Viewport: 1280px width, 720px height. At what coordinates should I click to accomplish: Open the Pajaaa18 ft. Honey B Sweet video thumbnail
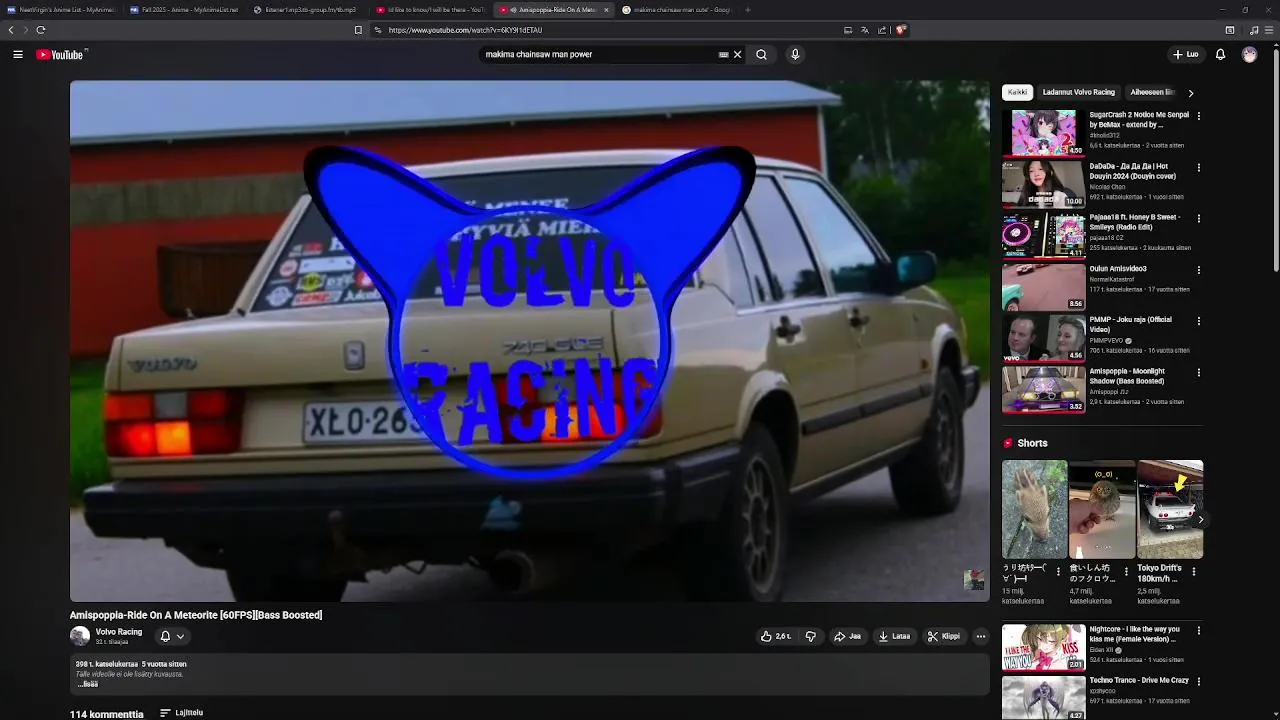pos(1043,235)
